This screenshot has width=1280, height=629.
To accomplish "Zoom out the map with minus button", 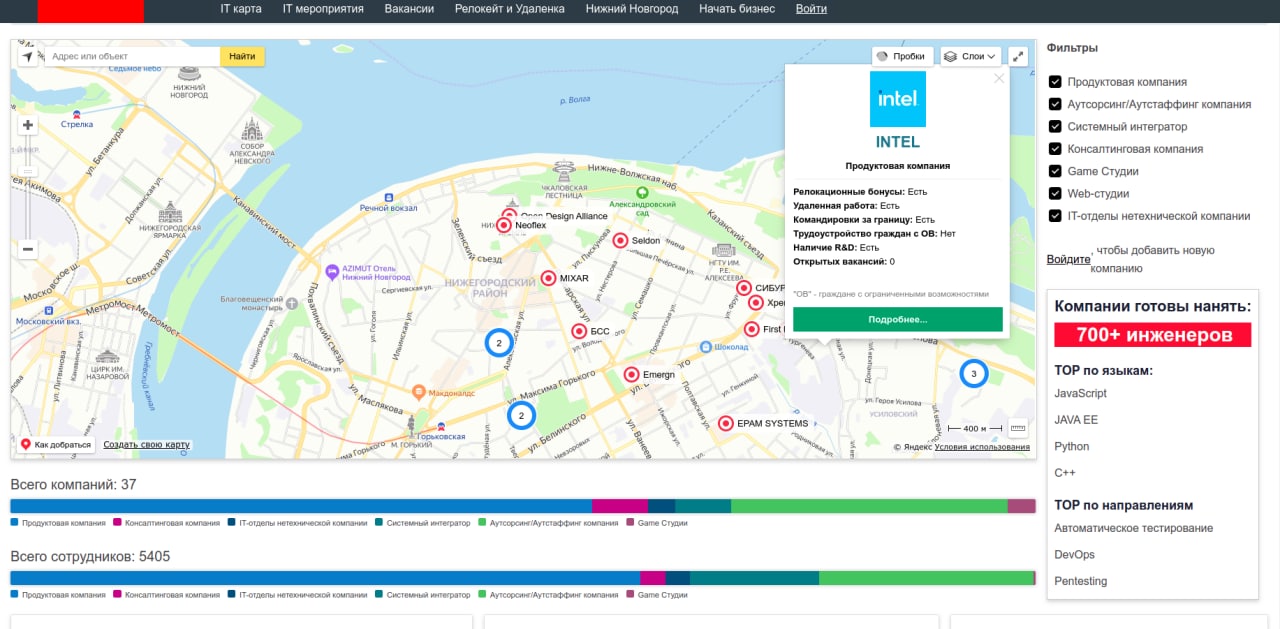I will coord(28,249).
